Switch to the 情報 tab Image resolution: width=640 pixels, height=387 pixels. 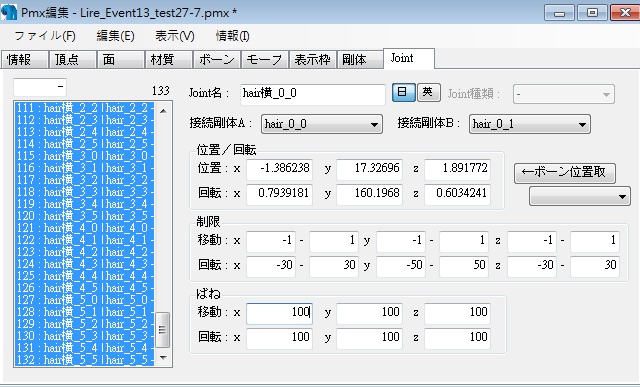pos(24,60)
